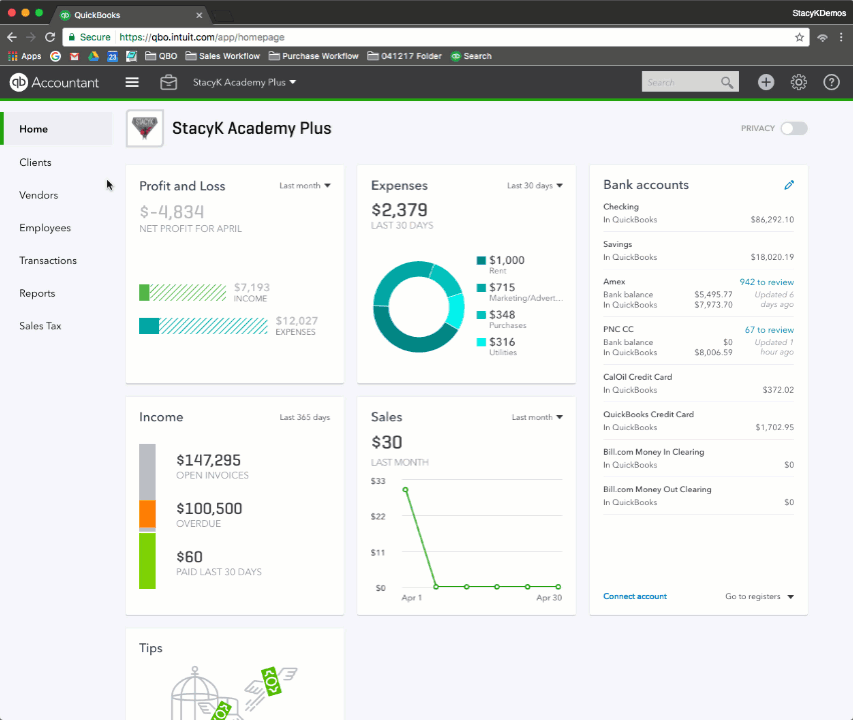Image resolution: width=853 pixels, height=720 pixels.
Task: Click the StacyK Academy company logo
Action: click(145, 128)
